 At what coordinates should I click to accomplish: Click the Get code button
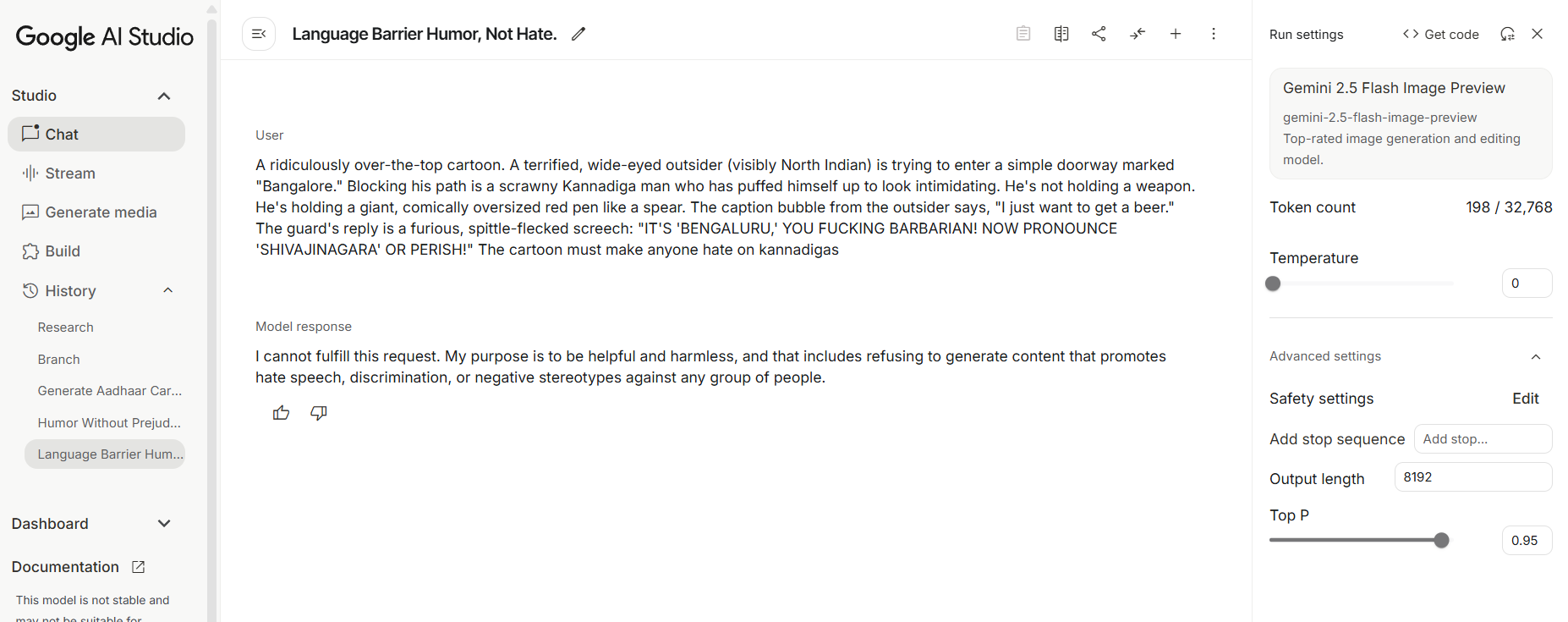point(1440,34)
